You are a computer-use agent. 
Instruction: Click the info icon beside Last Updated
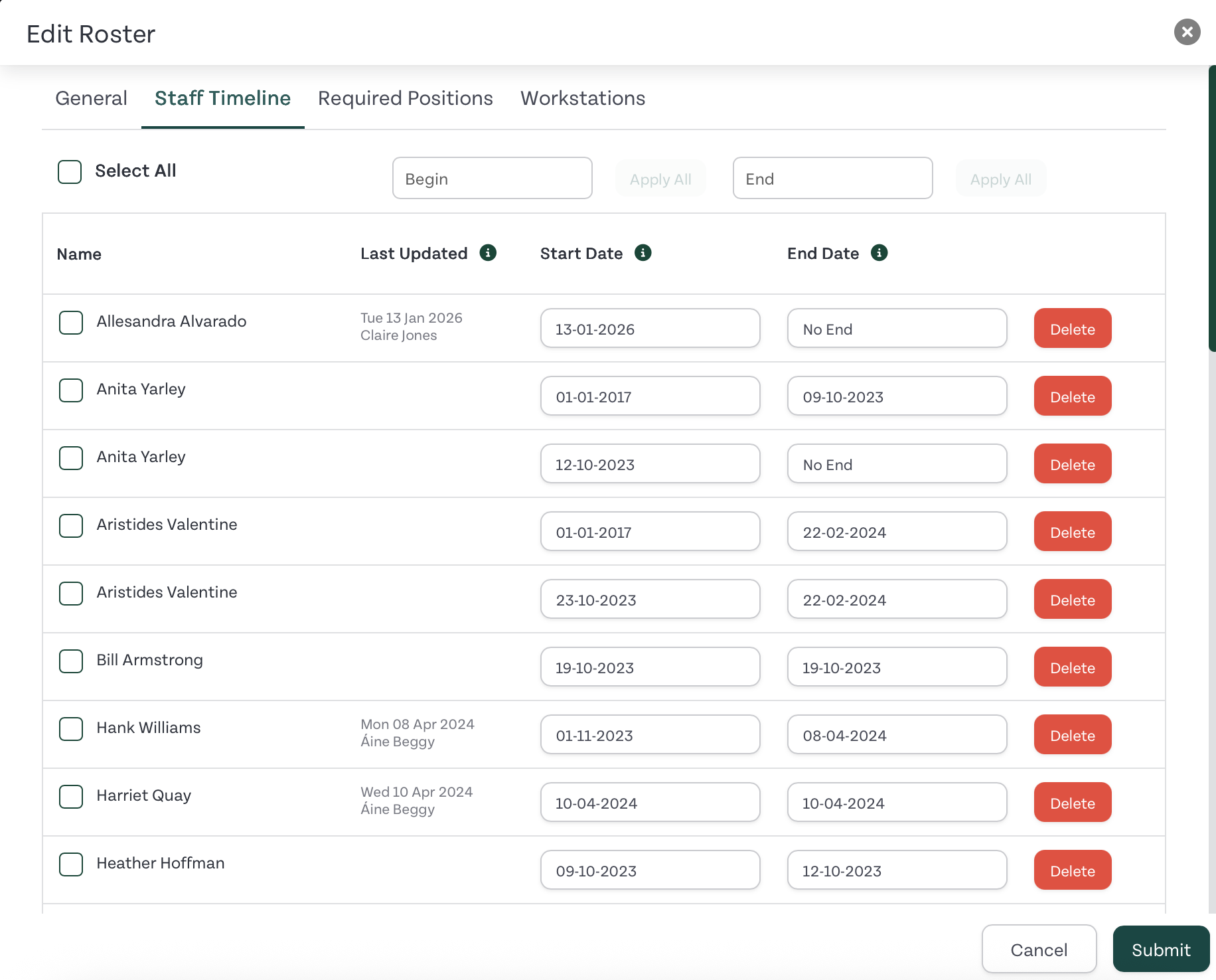[488, 253]
